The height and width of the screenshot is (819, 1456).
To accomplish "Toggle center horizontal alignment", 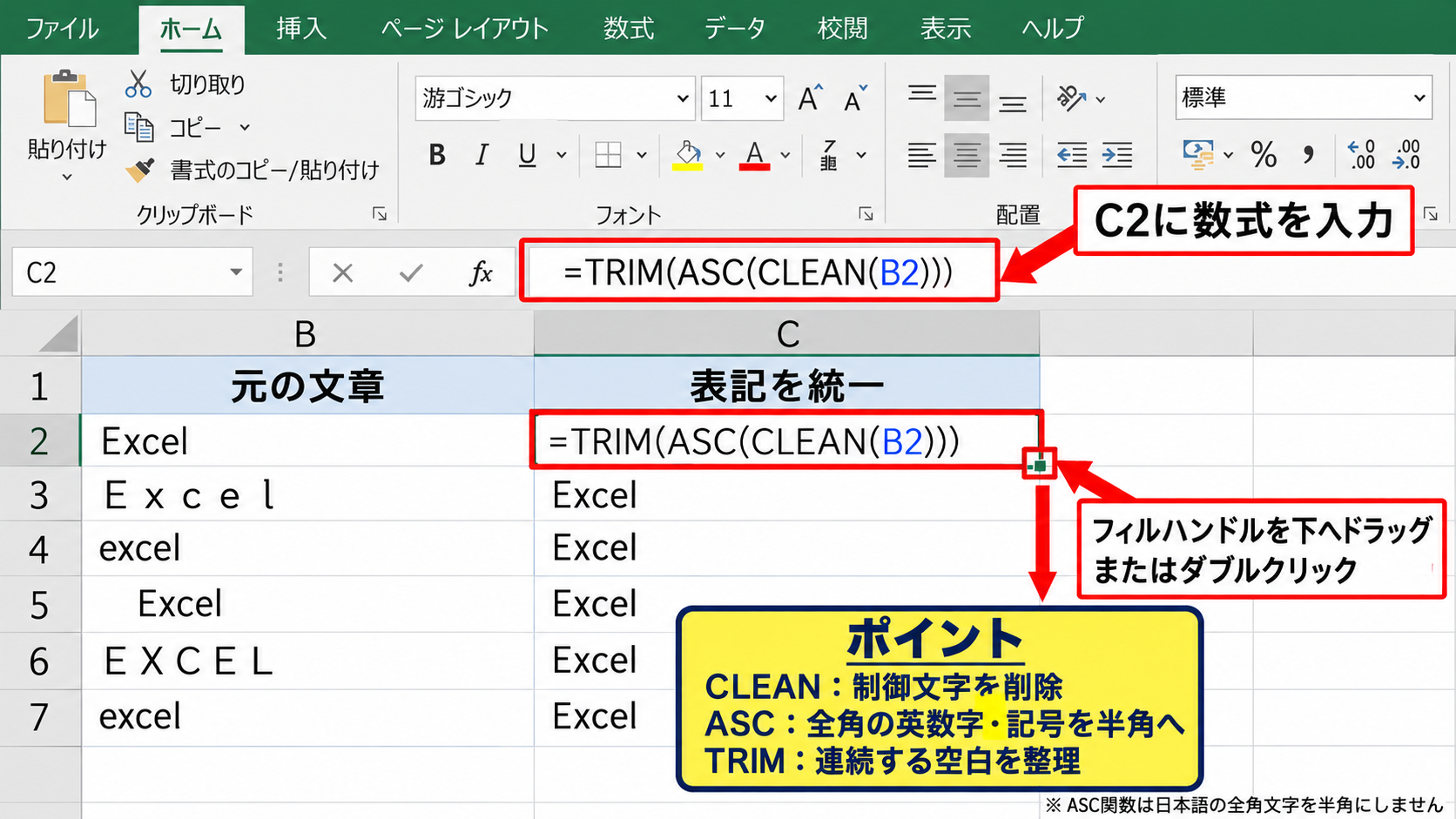I will (967, 155).
